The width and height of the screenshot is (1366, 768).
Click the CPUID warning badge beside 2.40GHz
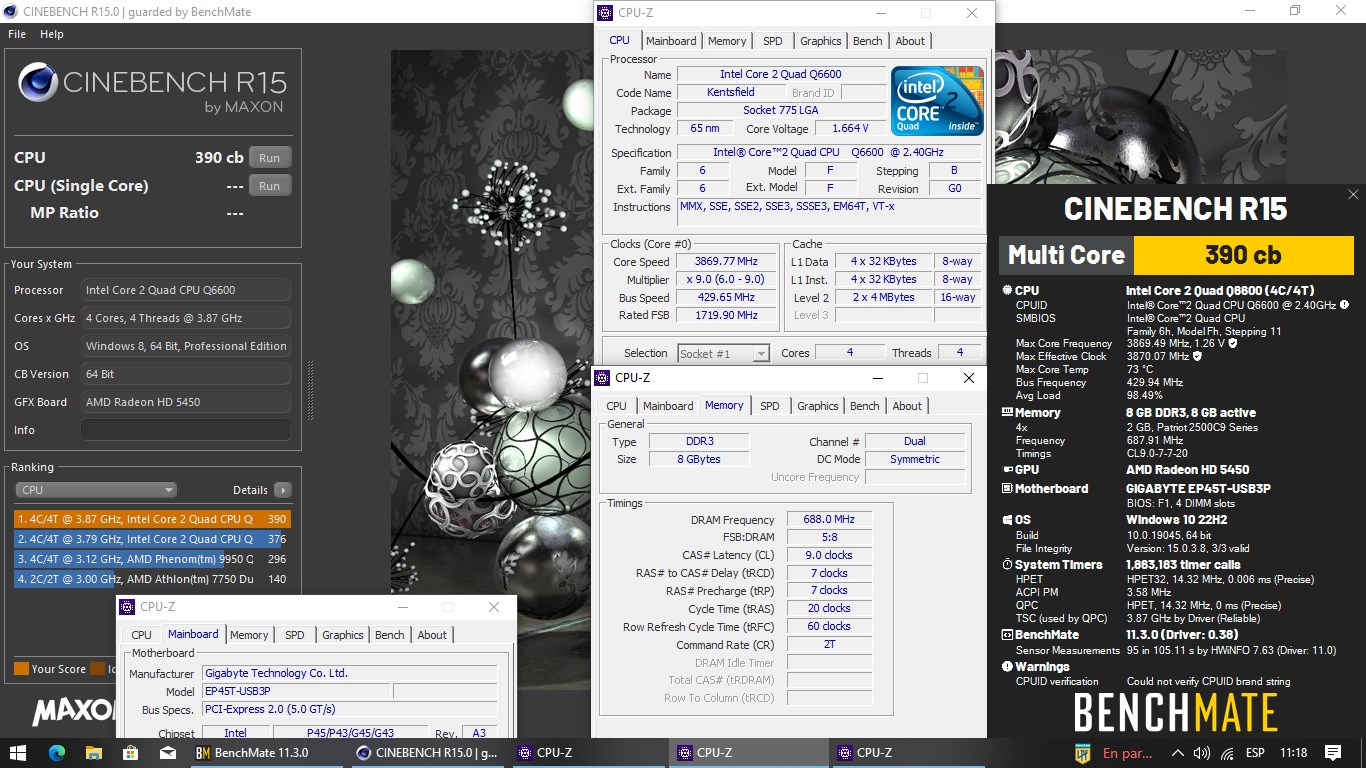click(x=1345, y=305)
